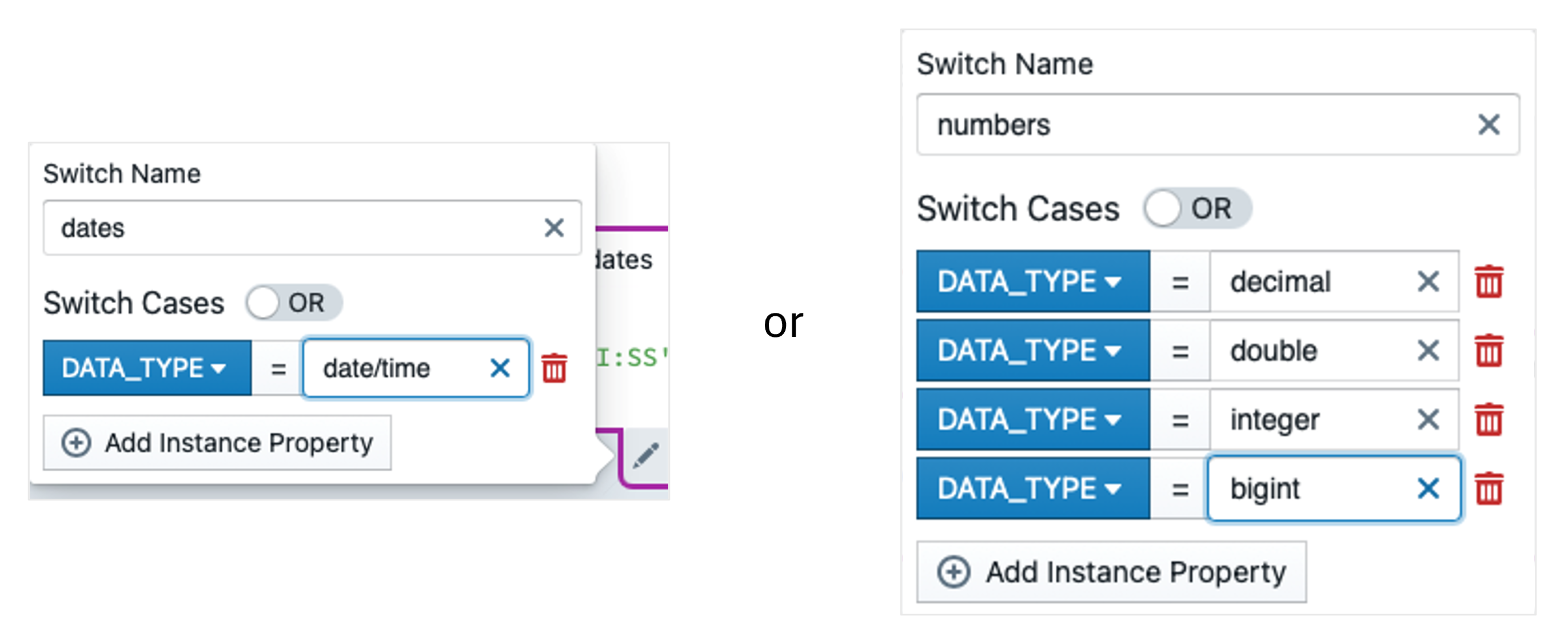Clear the date/time value field

500,368
